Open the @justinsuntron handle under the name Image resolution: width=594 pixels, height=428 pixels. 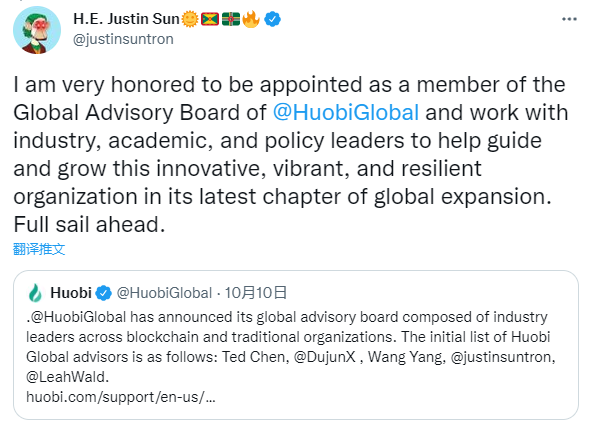123,39
